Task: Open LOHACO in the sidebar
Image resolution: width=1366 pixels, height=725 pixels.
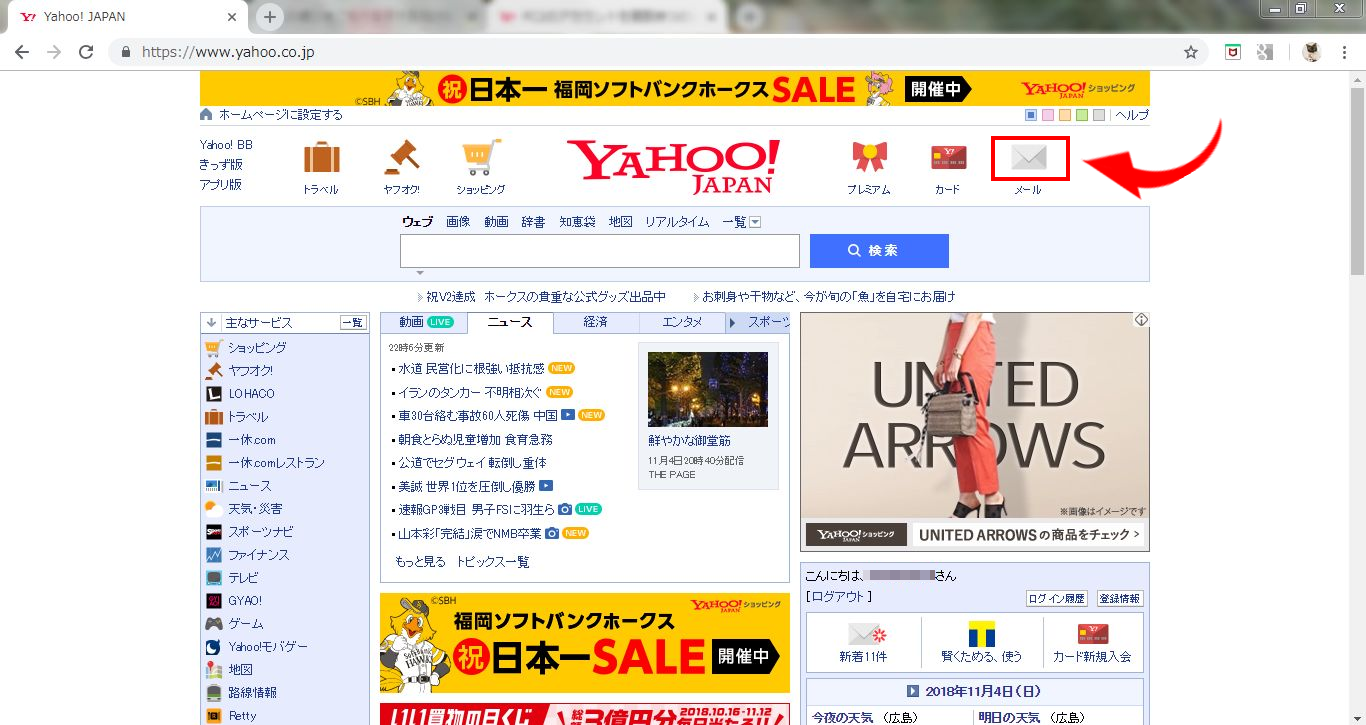Action: click(x=251, y=394)
